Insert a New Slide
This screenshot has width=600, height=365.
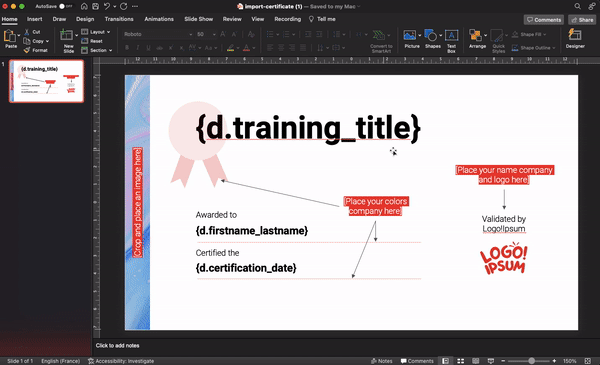[x=67, y=35]
